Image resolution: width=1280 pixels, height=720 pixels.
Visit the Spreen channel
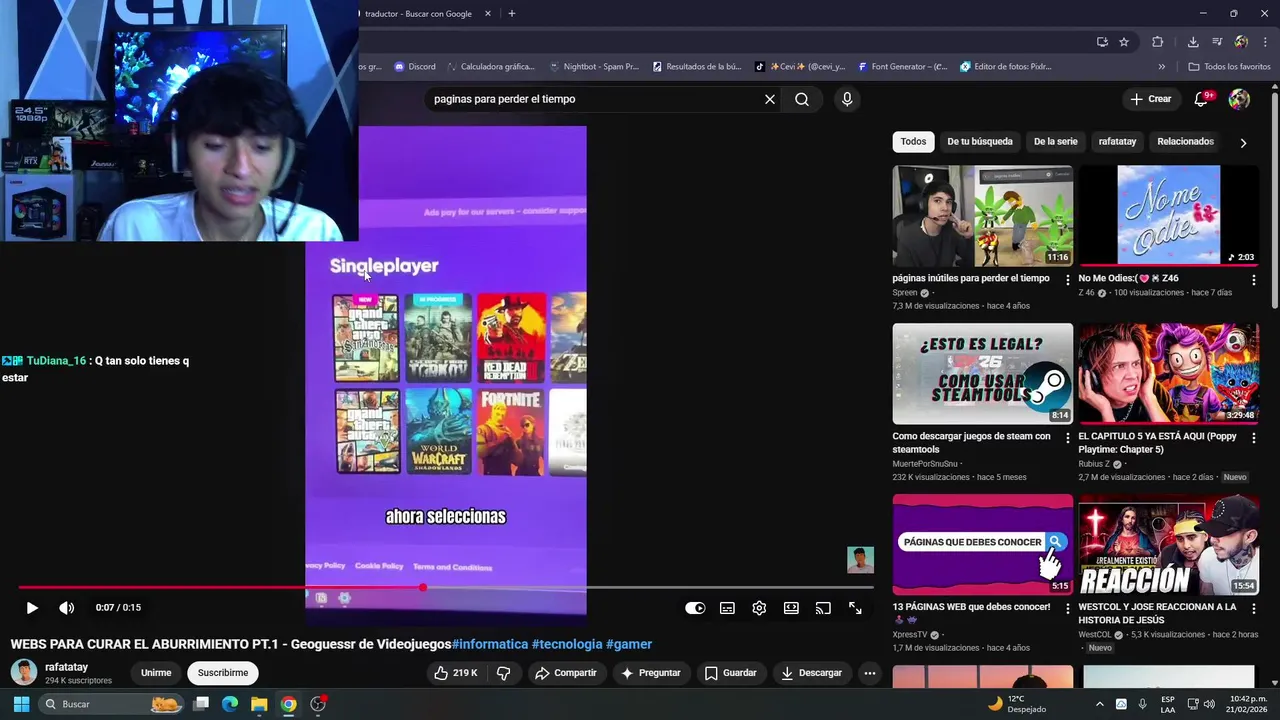point(904,293)
